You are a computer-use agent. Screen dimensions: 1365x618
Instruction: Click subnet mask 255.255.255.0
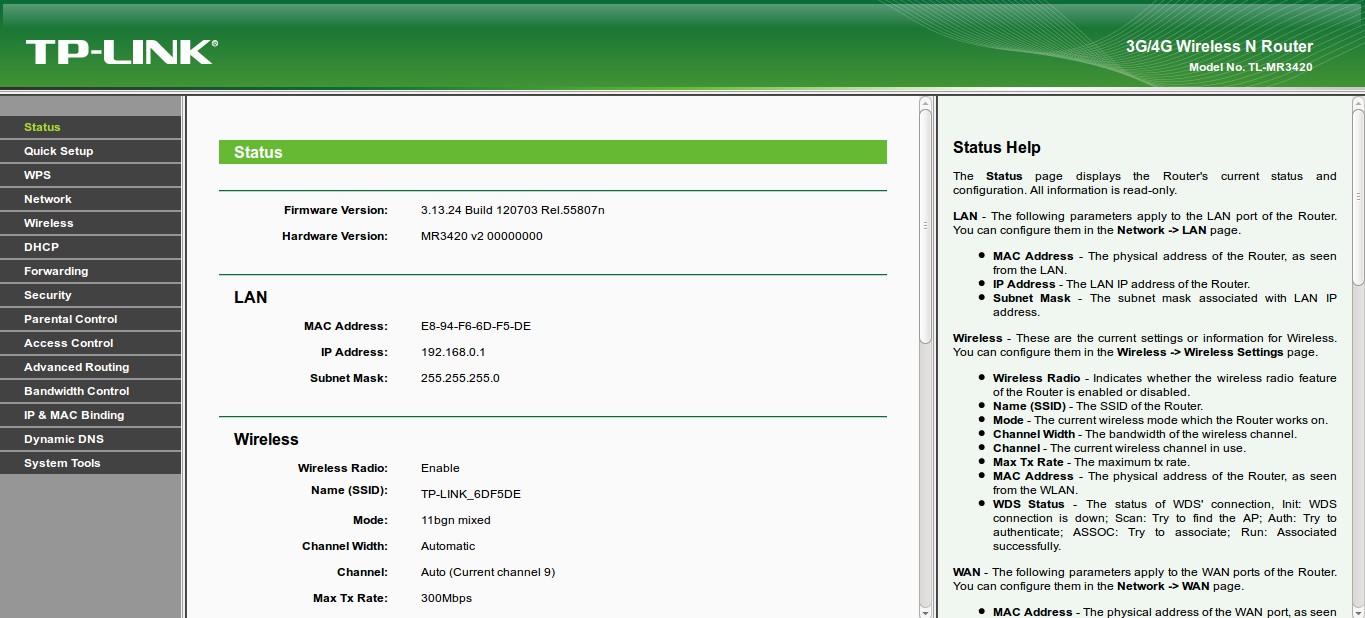460,378
